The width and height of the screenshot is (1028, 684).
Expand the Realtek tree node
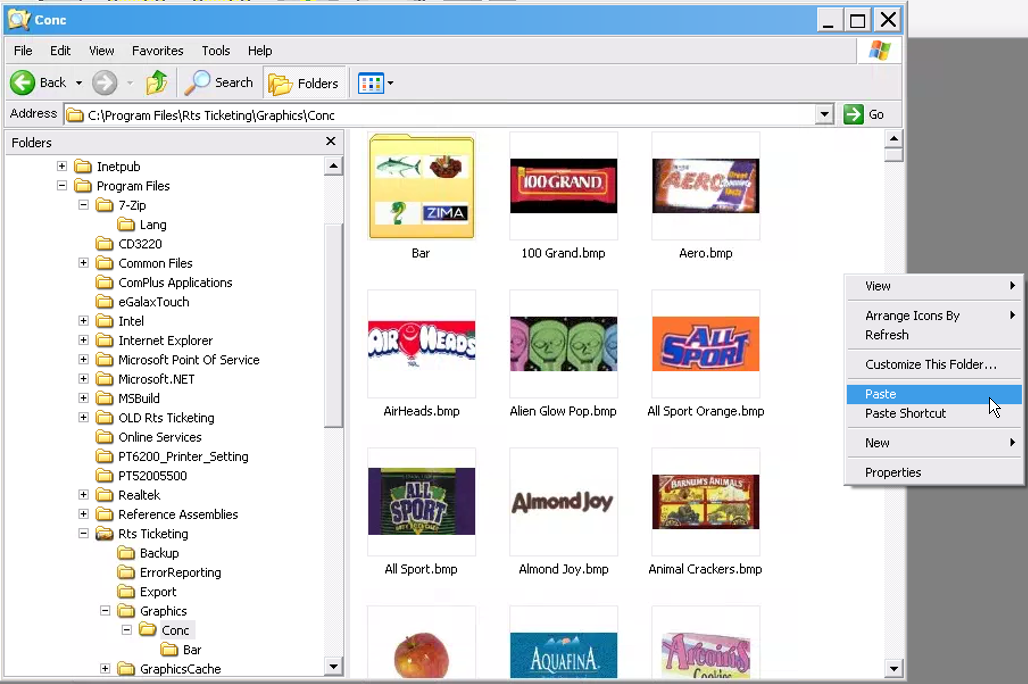coord(83,494)
